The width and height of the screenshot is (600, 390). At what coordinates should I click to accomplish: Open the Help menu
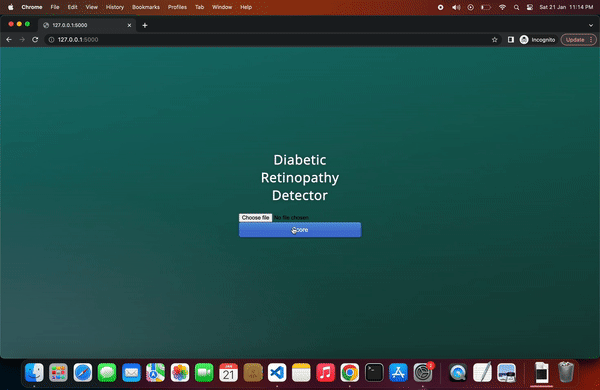[x=246, y=7]
